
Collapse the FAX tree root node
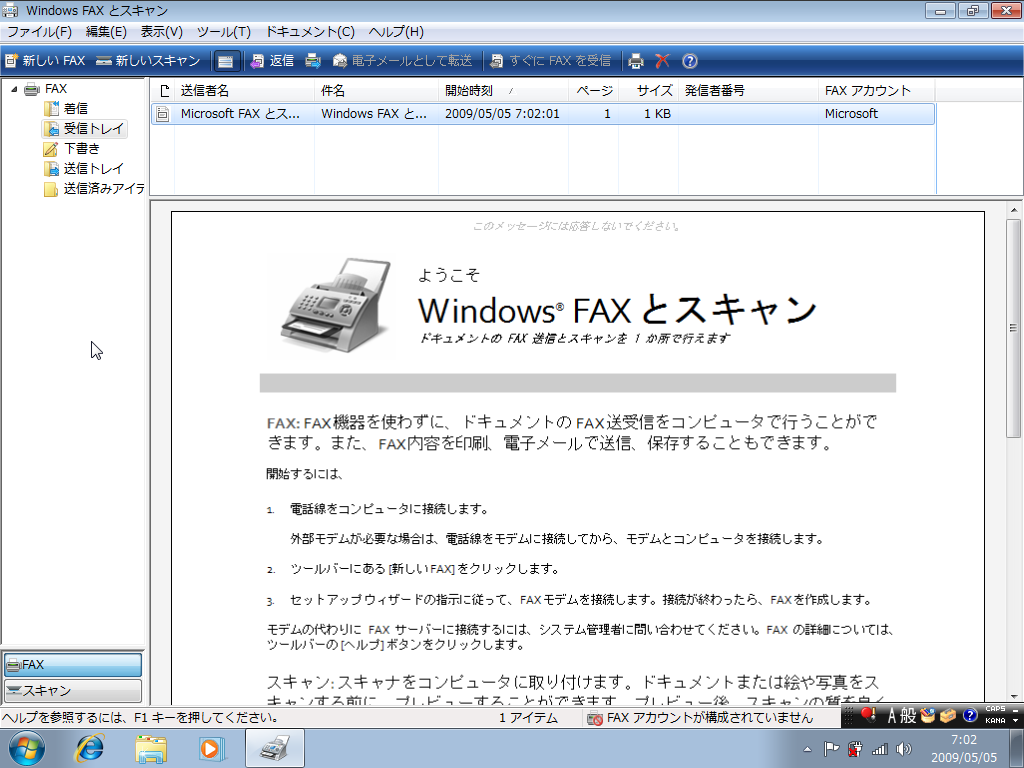click(14, 89)
